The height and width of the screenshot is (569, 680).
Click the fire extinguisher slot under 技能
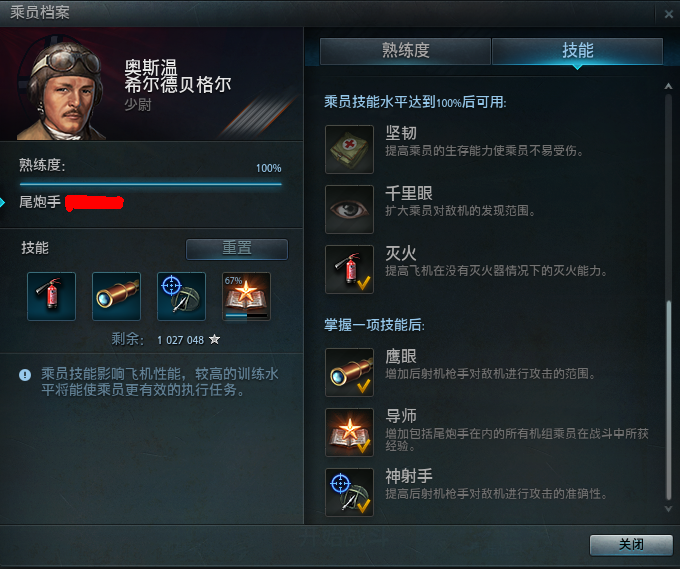(51, 296)
